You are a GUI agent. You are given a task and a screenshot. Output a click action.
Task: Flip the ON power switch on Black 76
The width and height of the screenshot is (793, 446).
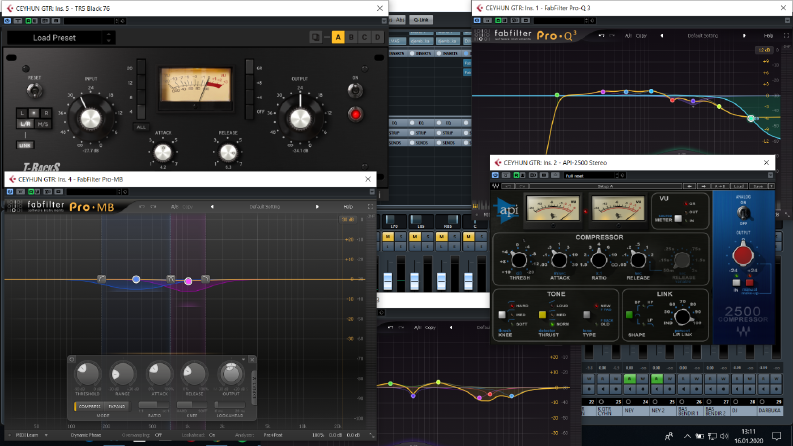coord(355,90)
